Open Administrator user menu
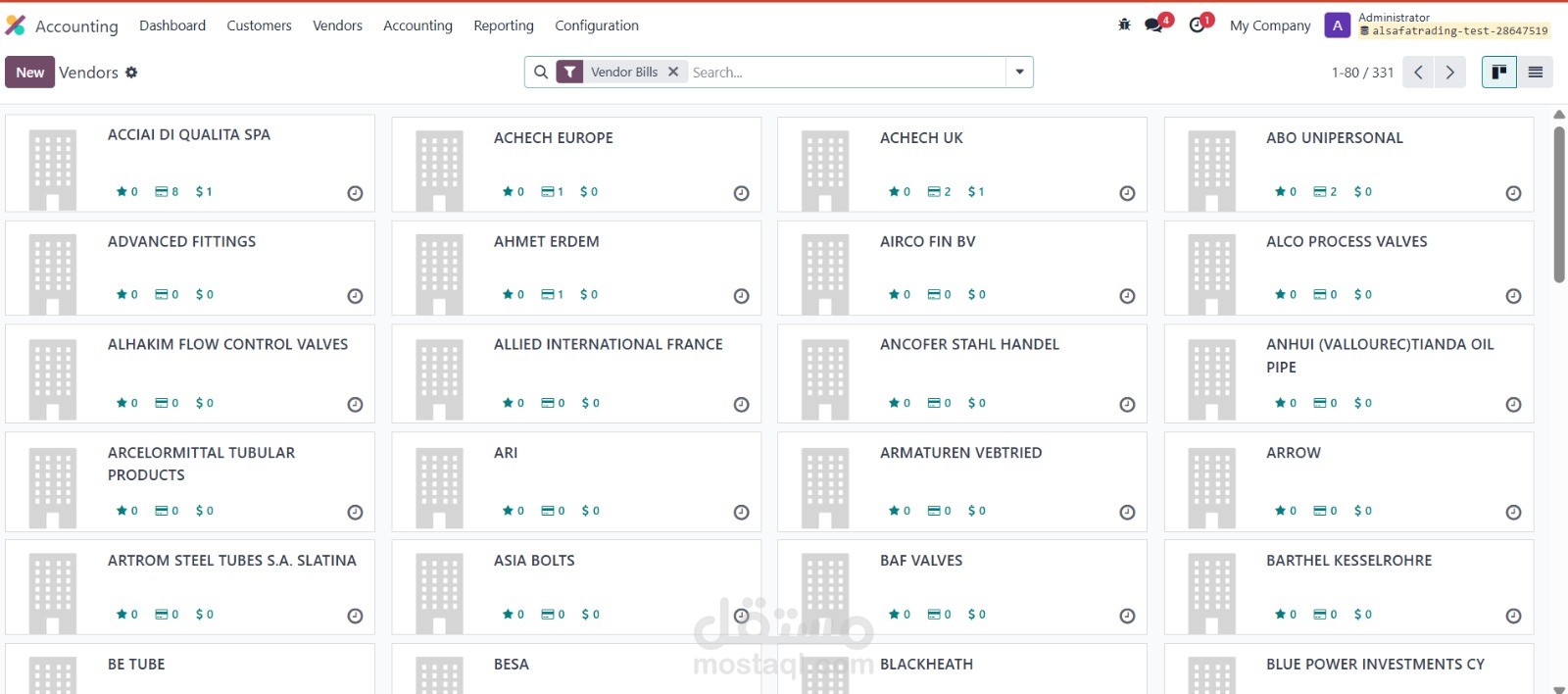This screenshot has height=694, width=1568. coord(1437,25)
